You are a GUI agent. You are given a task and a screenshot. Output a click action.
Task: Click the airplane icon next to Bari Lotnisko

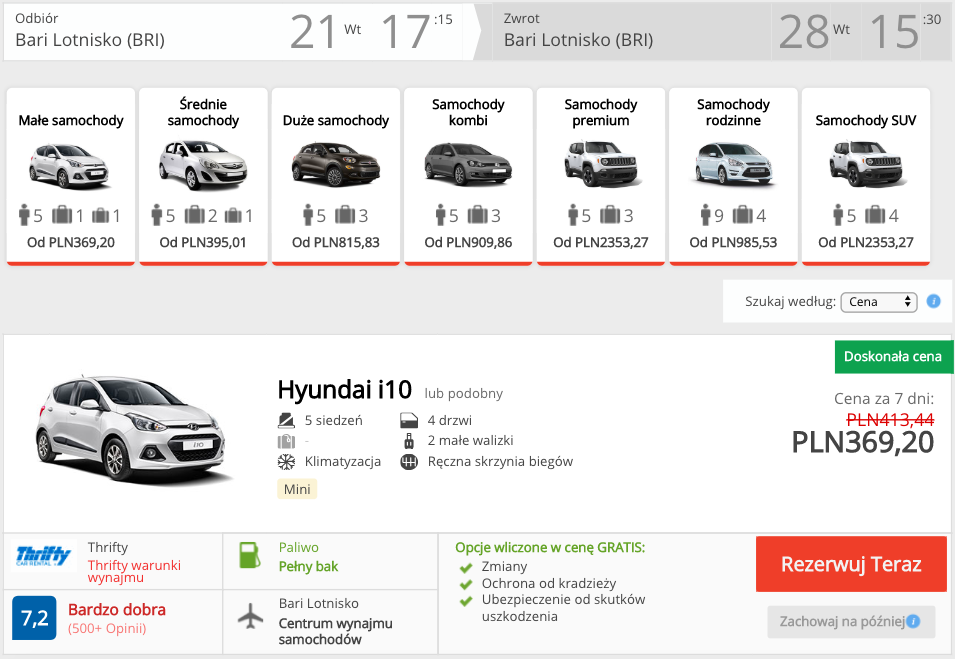250,616
